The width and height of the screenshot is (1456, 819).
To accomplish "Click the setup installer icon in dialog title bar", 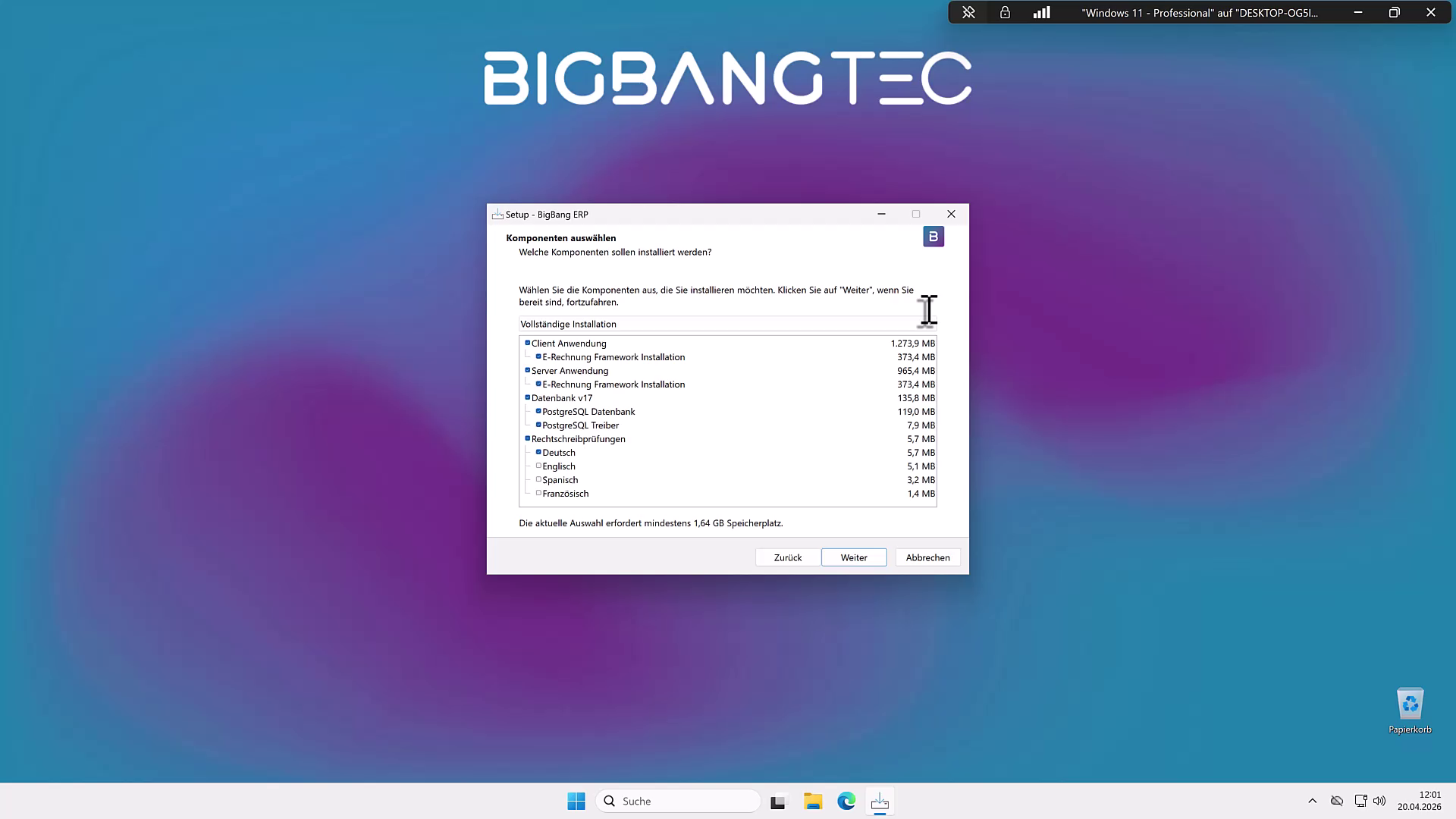I will 497,215.
